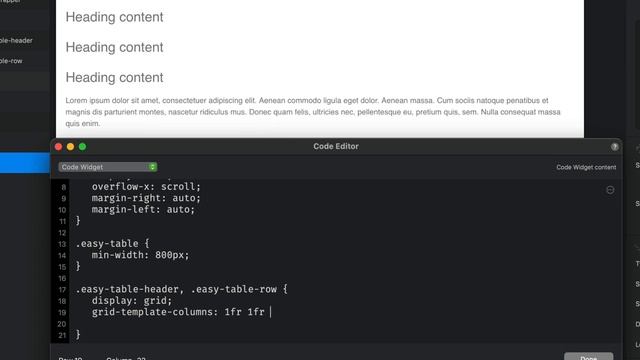Select the blue highlighted sidebar row

25,163
